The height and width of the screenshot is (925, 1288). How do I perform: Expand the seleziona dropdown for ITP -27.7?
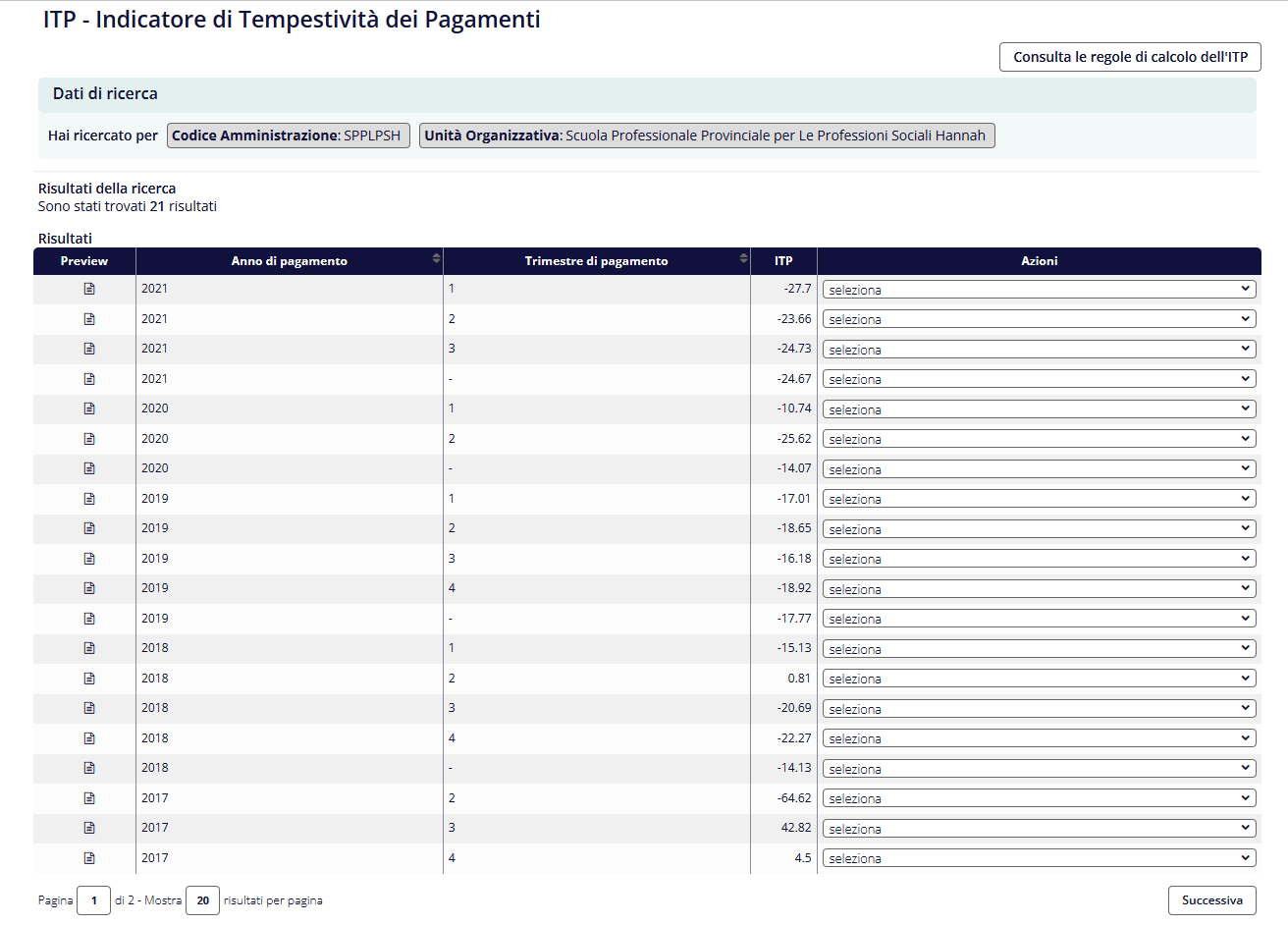tap(1039, 290)
